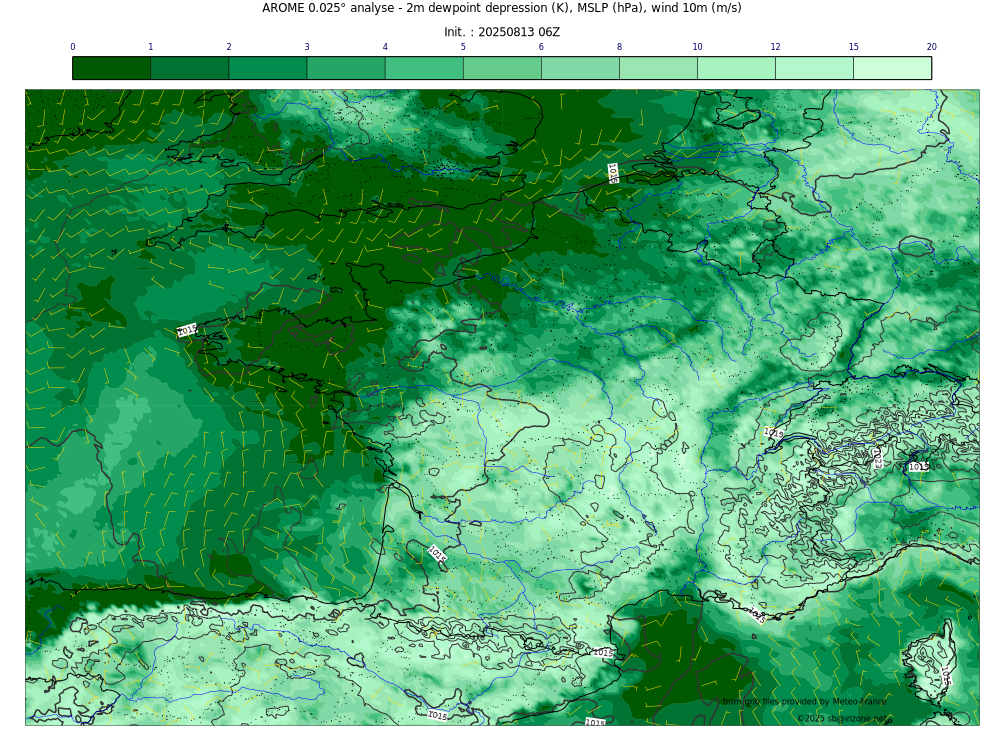Select the 1–2 K colorbar segment
The height and width of the screenshot is (738, 1005).
tap(189, 68)
